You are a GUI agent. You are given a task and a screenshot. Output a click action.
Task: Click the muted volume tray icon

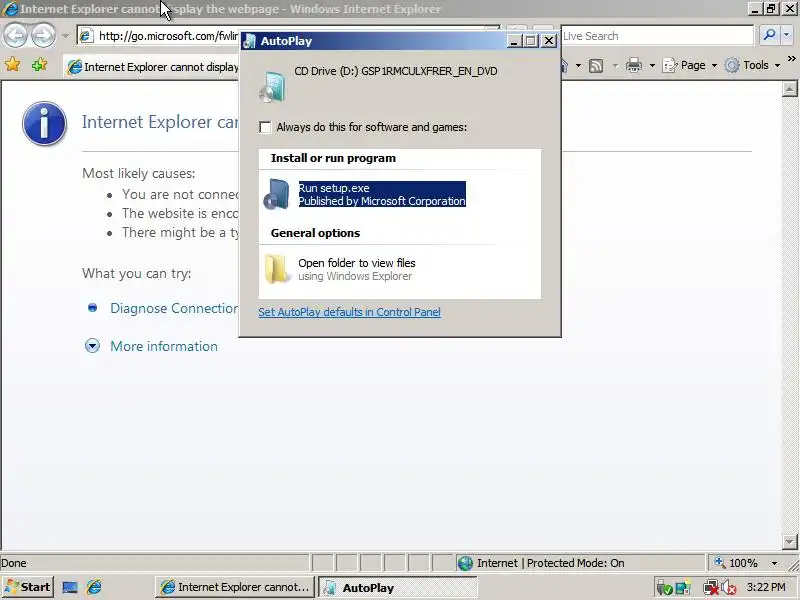tap(729, 588)
